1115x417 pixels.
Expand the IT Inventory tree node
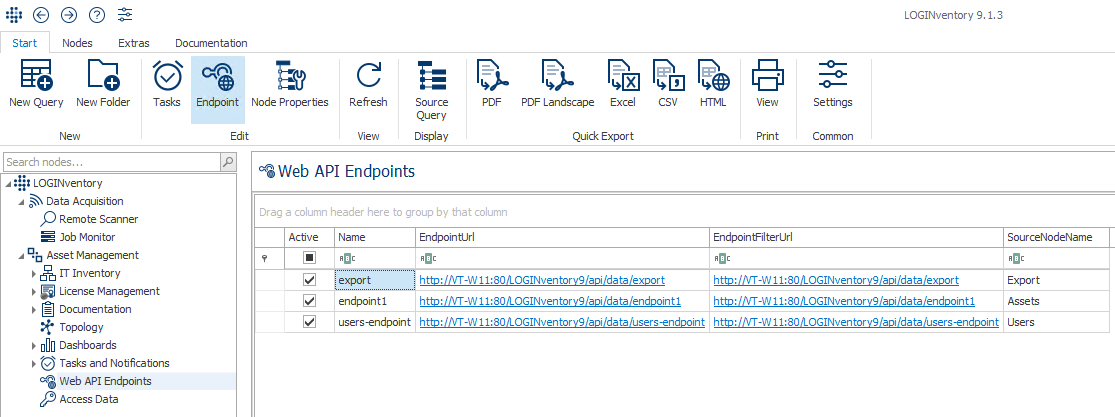point(34,273)
